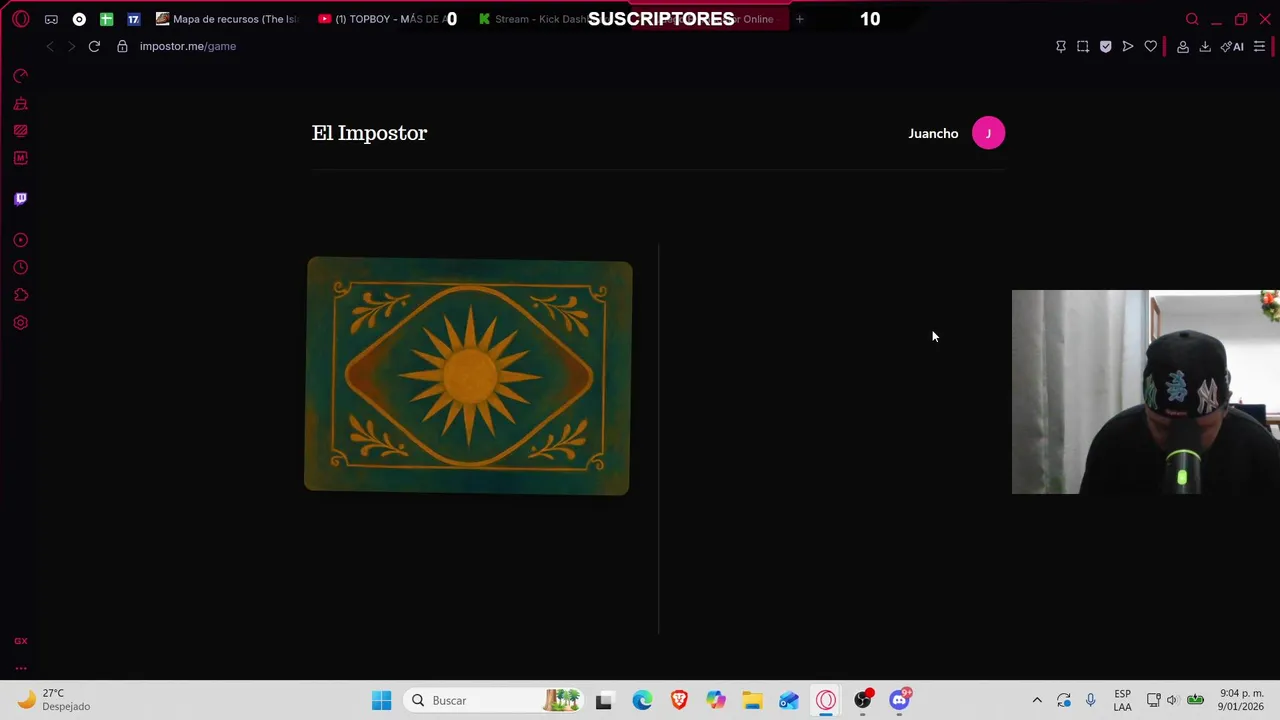This screenshot has height=720, width=1280.
Task: Open the Opera GX main menu logo
Action: [21, 19]
